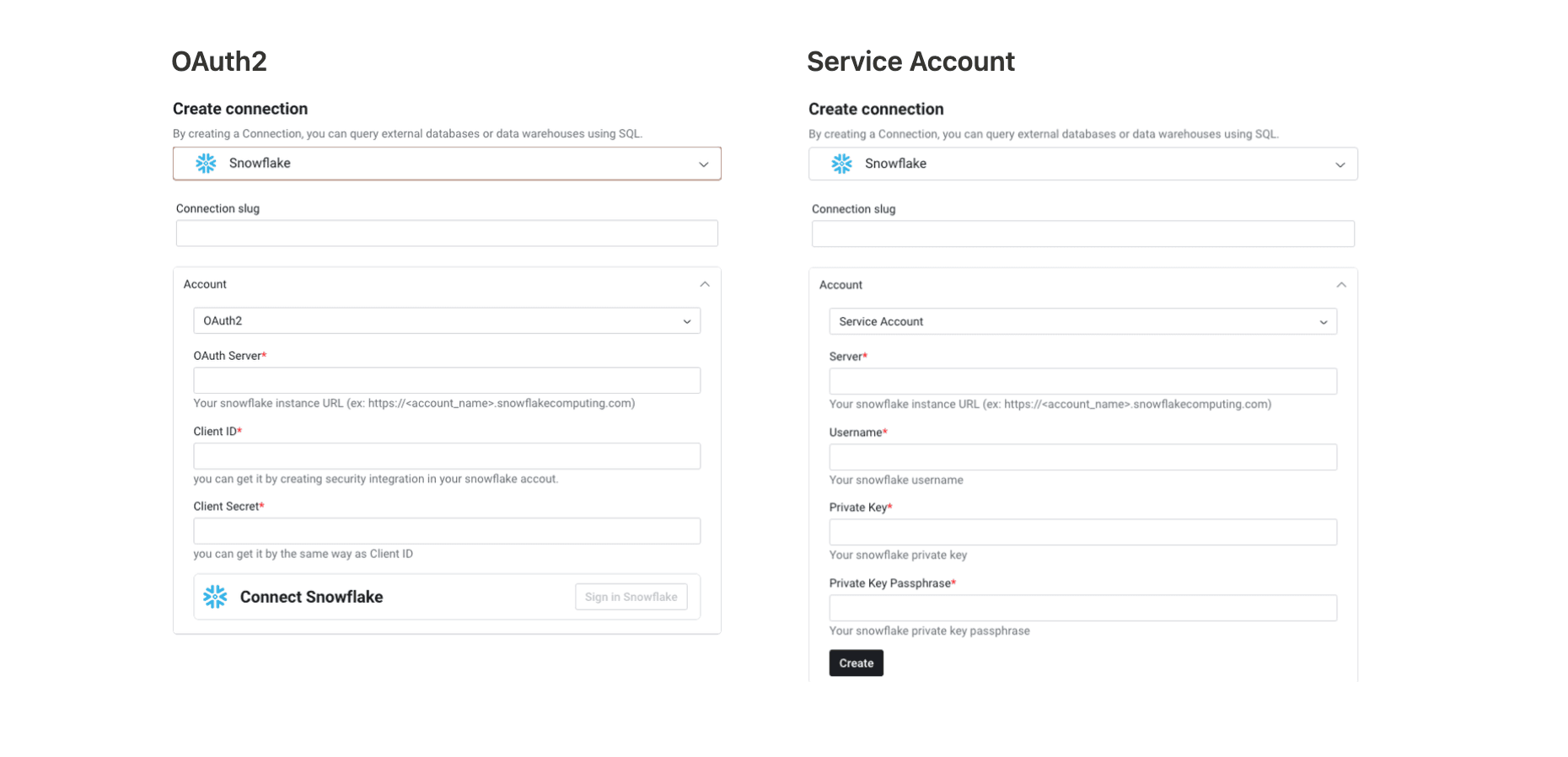Click the Sign in Snowflake button

tap(631, 597)
